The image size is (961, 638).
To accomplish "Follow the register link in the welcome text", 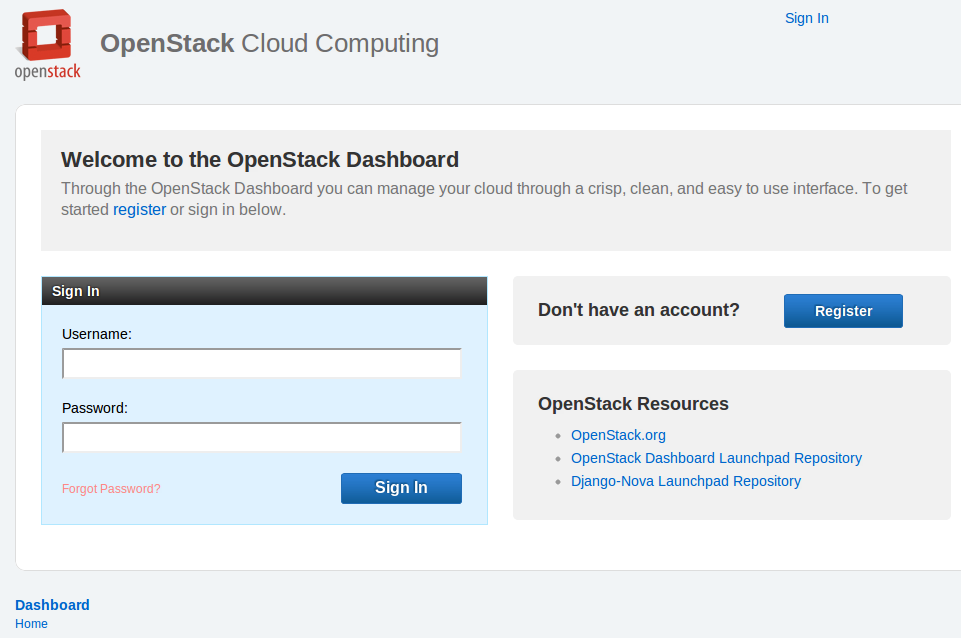I will click(x=139, y=210).
